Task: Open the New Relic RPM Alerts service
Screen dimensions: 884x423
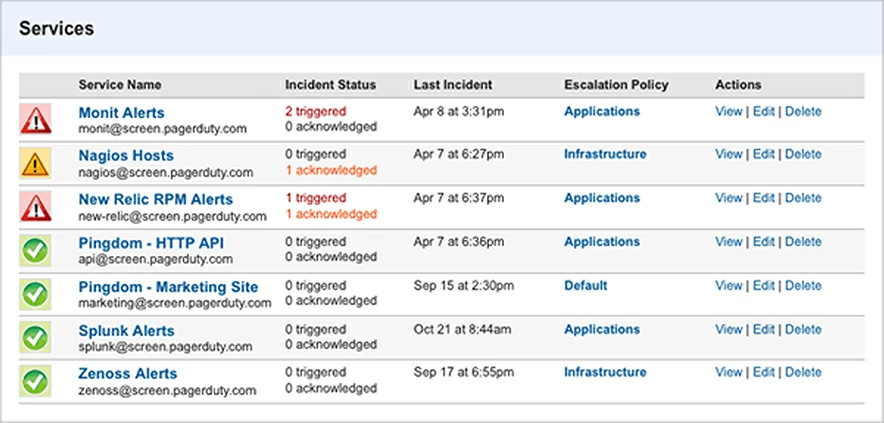Action: [156, 199]
